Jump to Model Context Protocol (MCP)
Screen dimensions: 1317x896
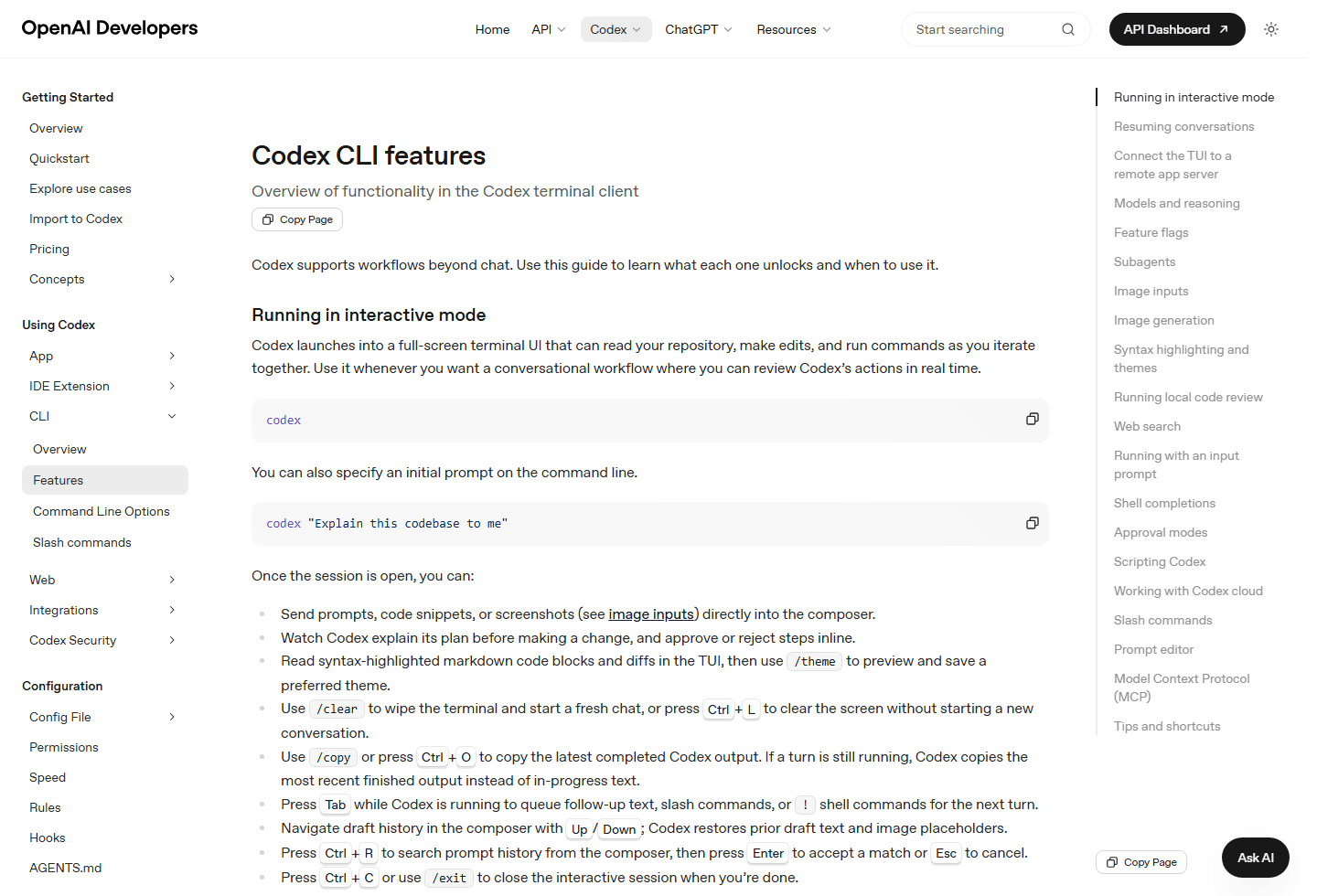[1182, 688]
